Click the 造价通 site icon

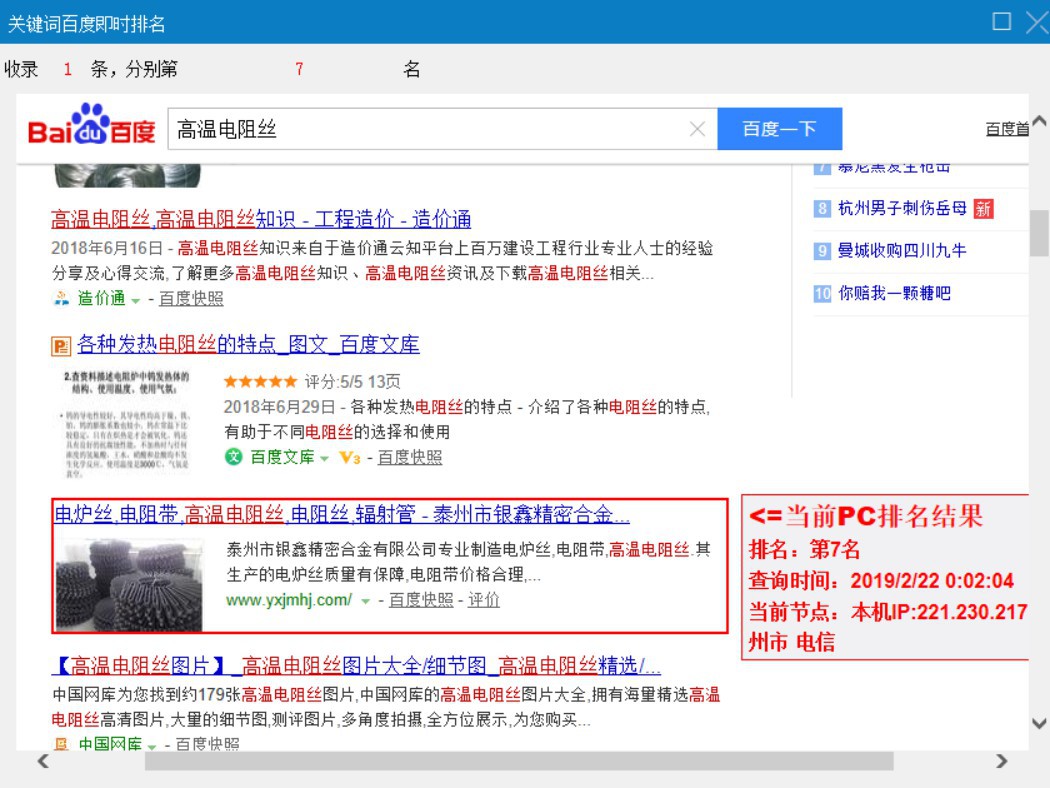[x=61, y=298]
